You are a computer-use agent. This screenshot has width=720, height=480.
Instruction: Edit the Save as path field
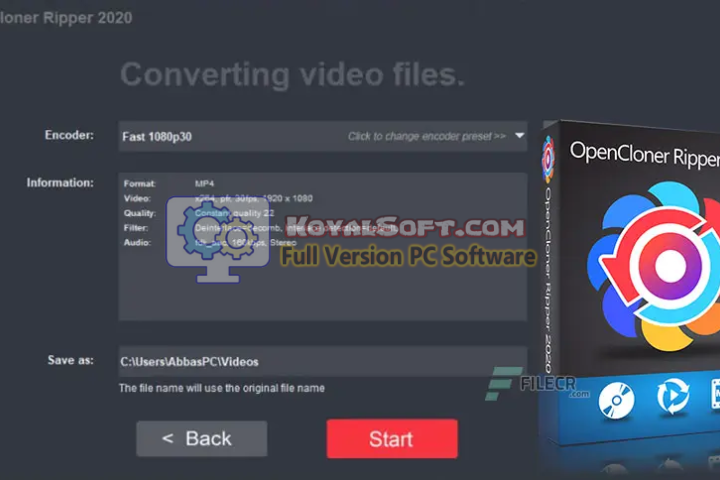(323, 361)
